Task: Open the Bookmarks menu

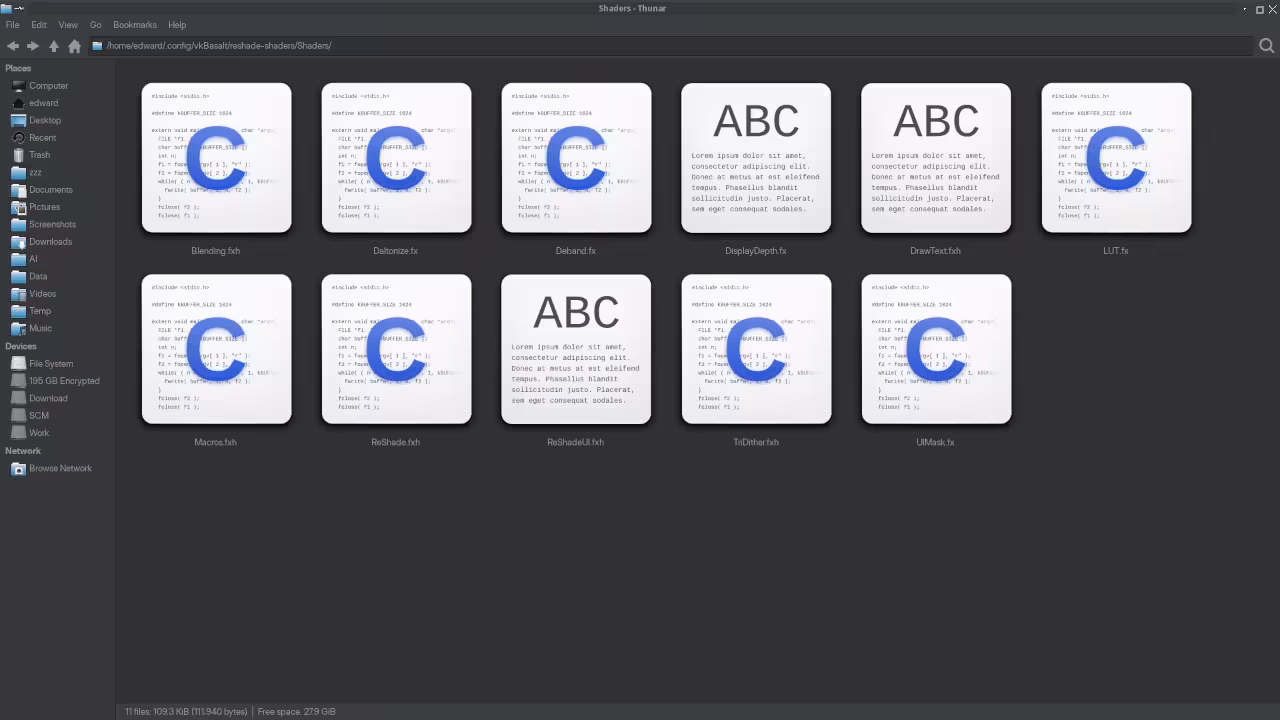Action: tap(135, 25)
